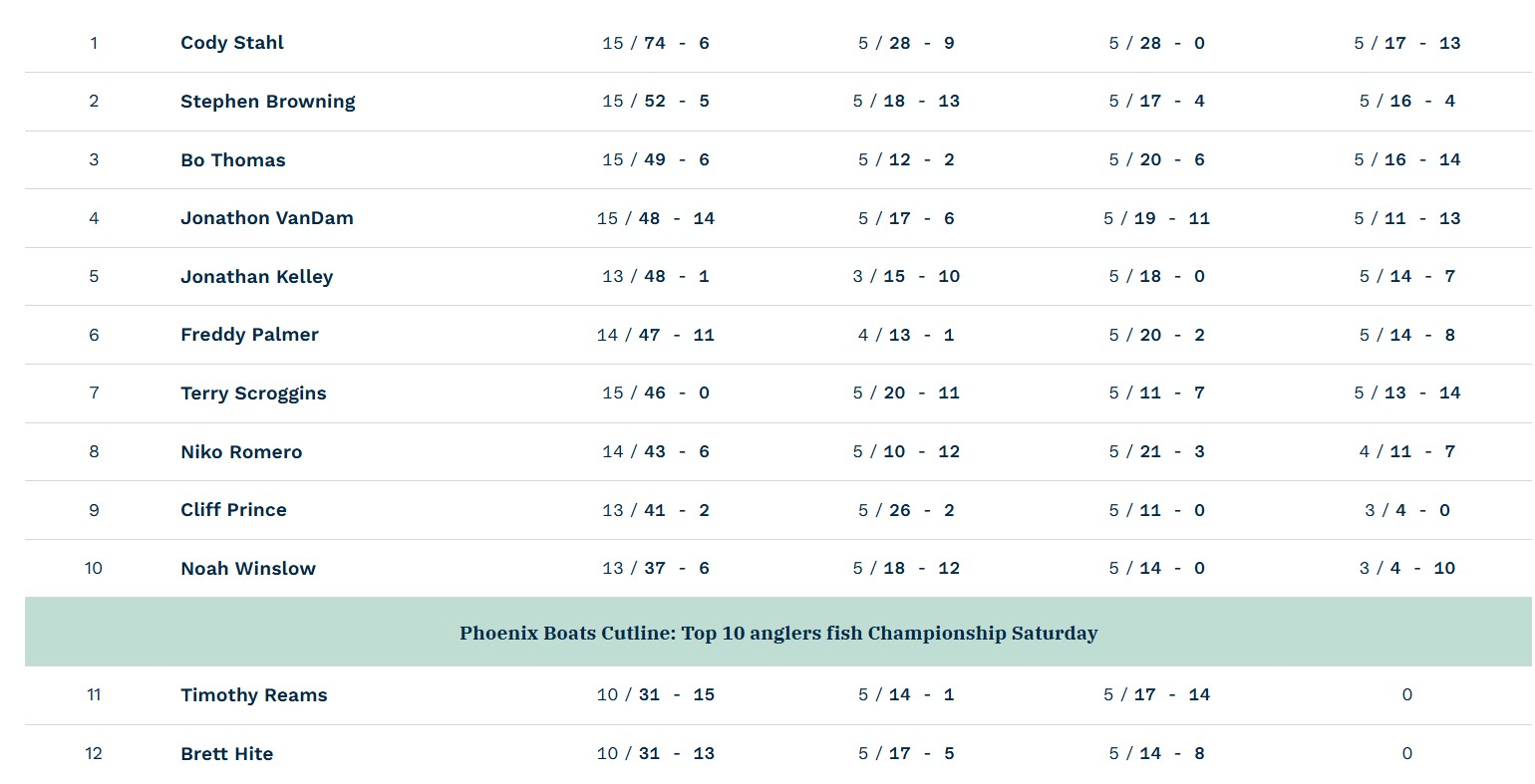Viewport: 1535px width, 784px height.
Task: Open Noah Winslow's profile link
Action: (x=248, y=569)
